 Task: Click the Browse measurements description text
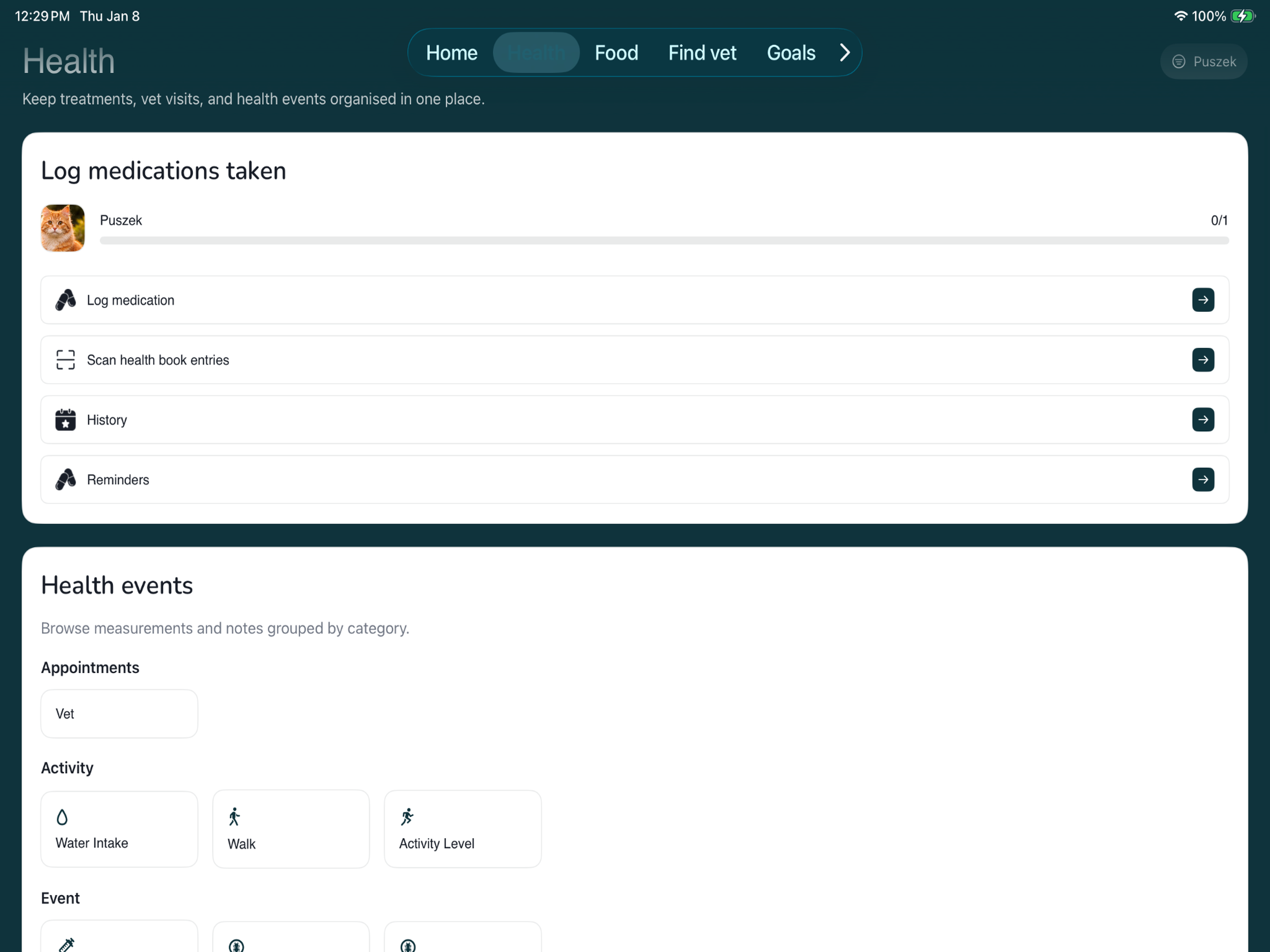coord(225,628)
